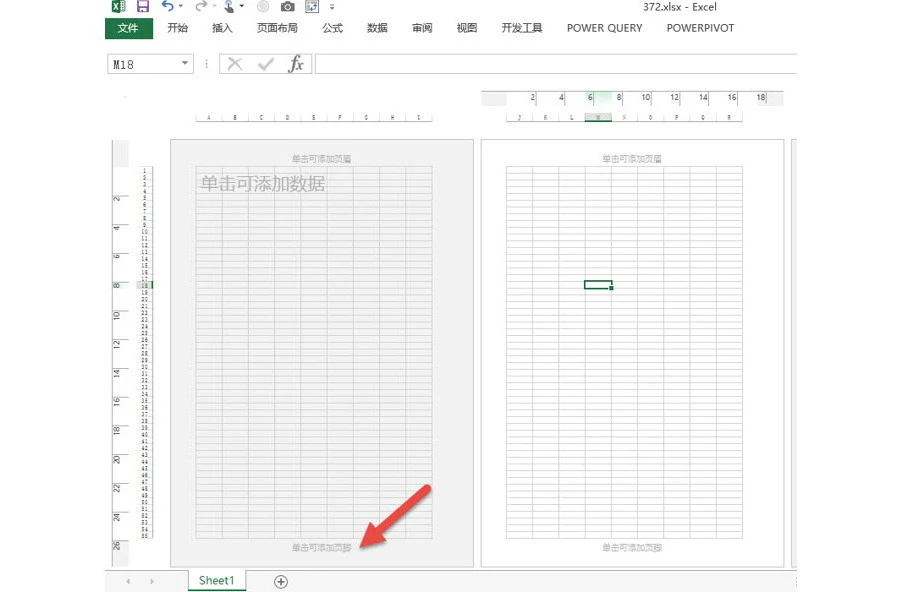Image resolution: width=900 pixels, height=592 pixels.
Task: Open the undo history dropdown arrow
Action: coord(181,6)
